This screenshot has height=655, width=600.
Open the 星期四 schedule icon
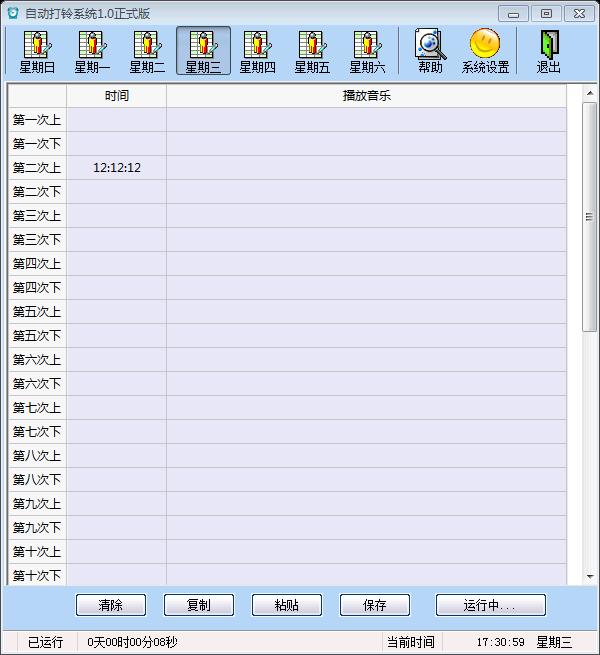click(x=257, y=51)
